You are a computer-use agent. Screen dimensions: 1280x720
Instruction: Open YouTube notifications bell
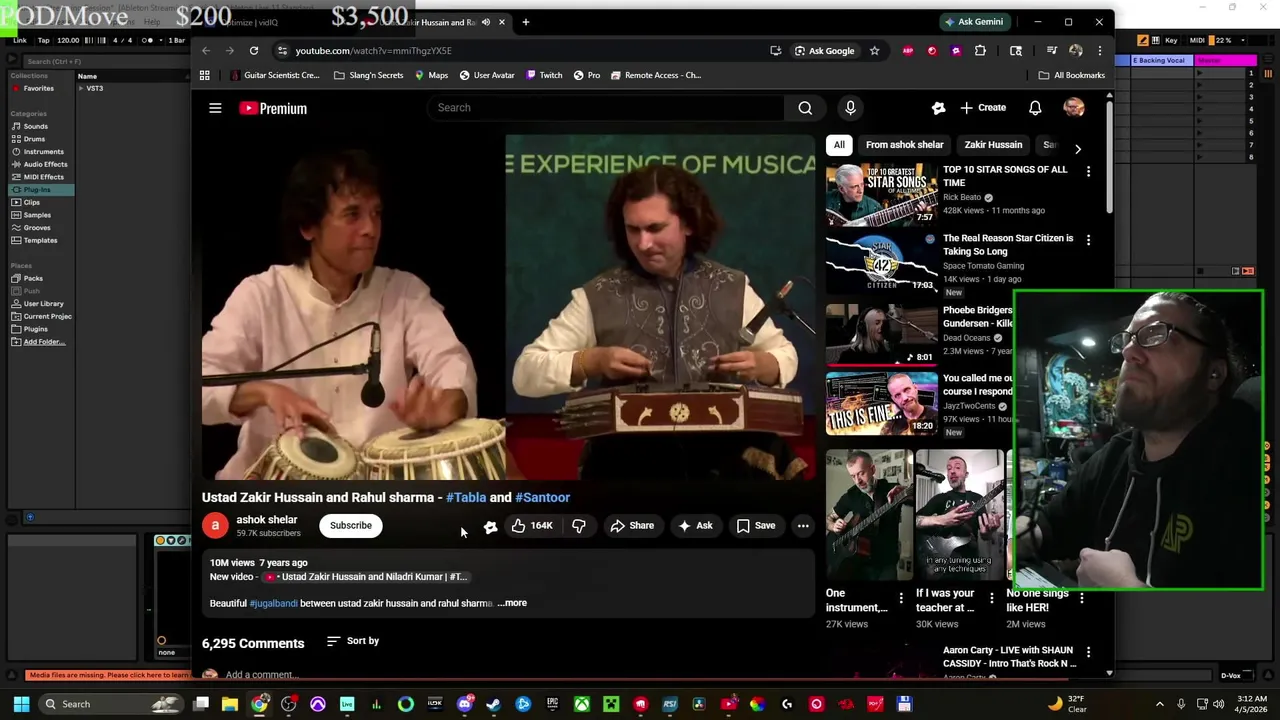[1035, 108]
